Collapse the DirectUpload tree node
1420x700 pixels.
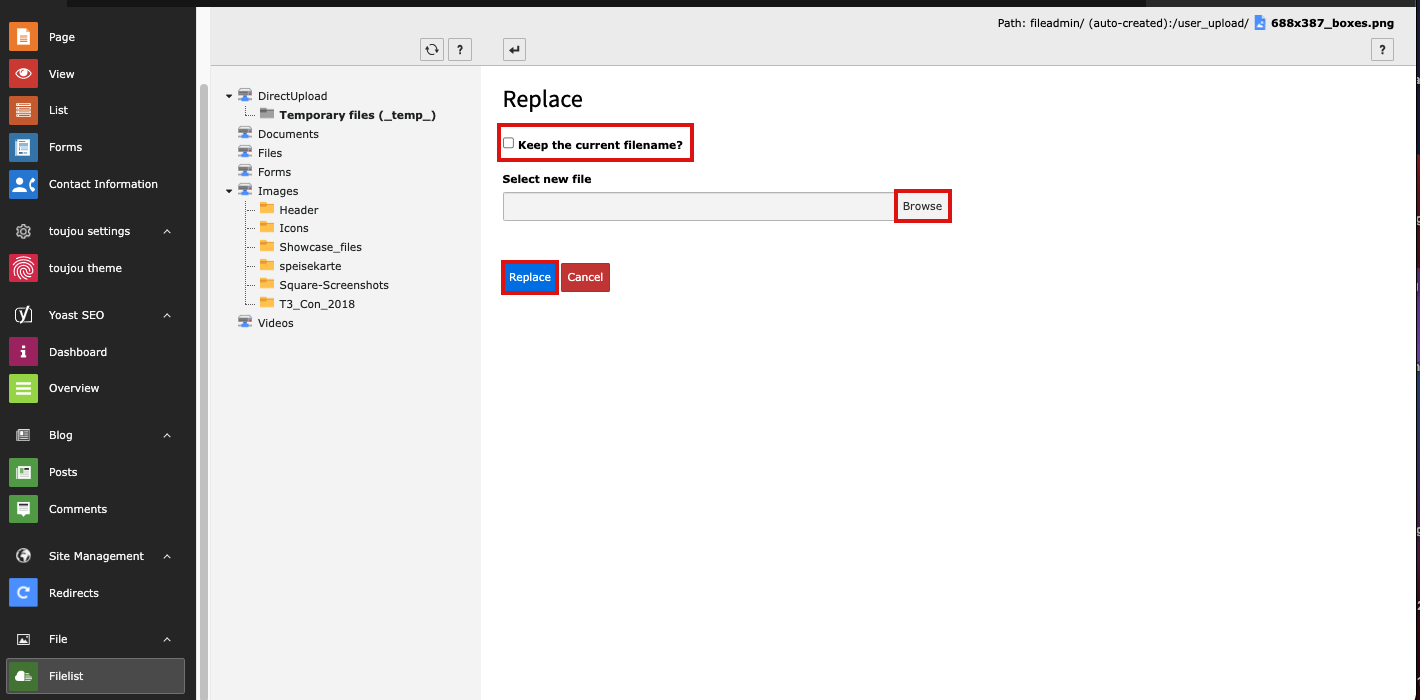click(x=229, y=97)
